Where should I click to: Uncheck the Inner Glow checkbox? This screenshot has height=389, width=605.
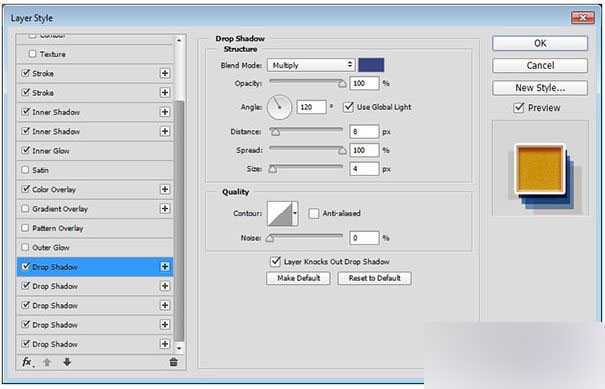(x=25, y=150)
